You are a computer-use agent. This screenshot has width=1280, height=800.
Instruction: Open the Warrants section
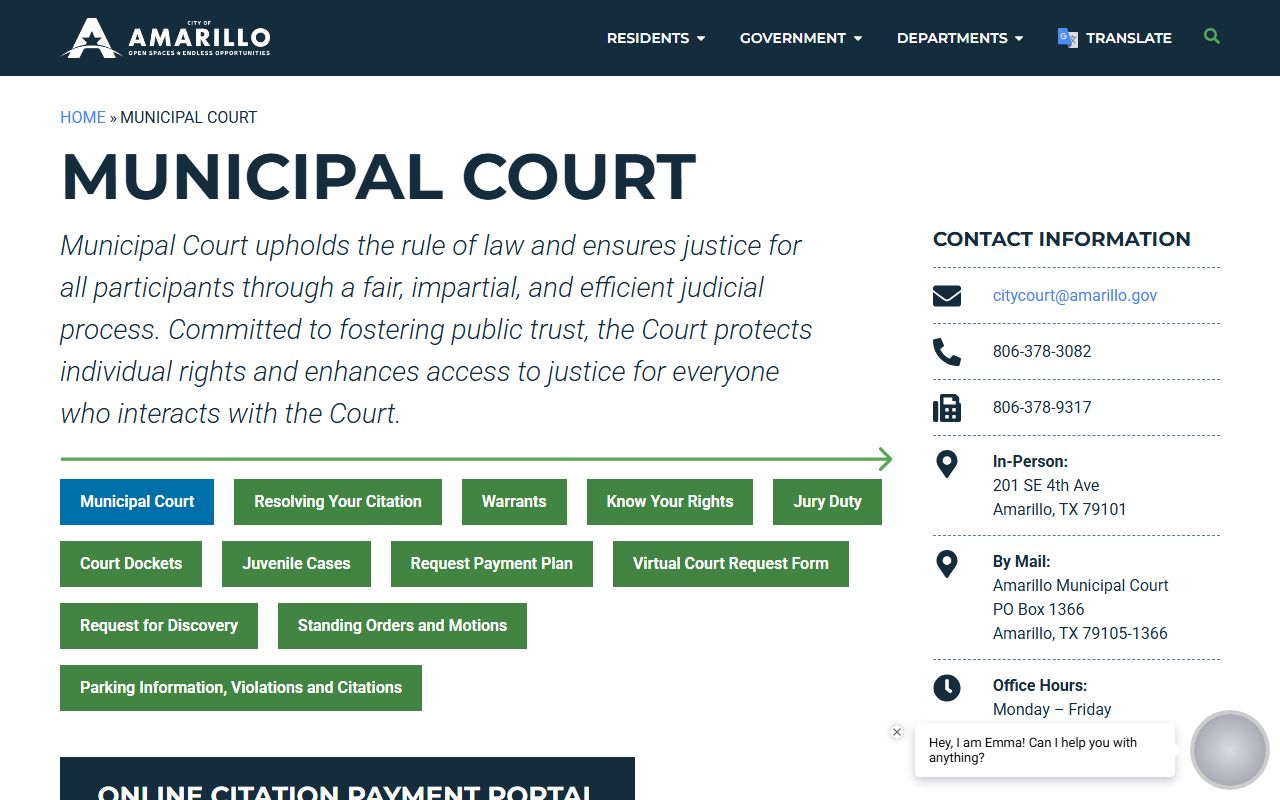pyautogui.click(x=514, y=502)
